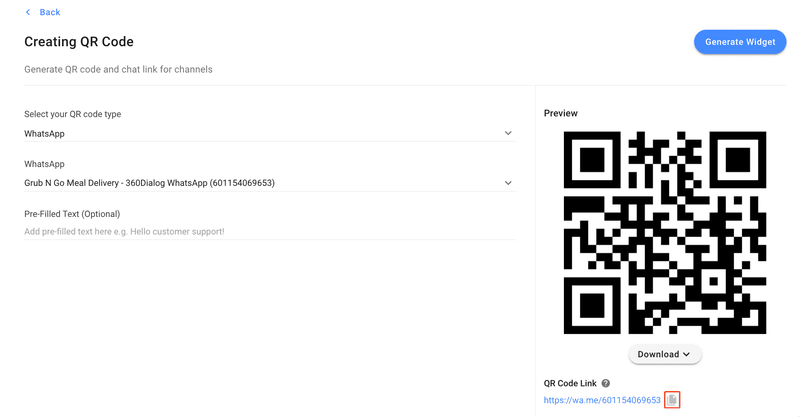This screenshot has width=800, height=417.
Task: Click the 'Select your QR code type' label
Action: coord(72,114)
